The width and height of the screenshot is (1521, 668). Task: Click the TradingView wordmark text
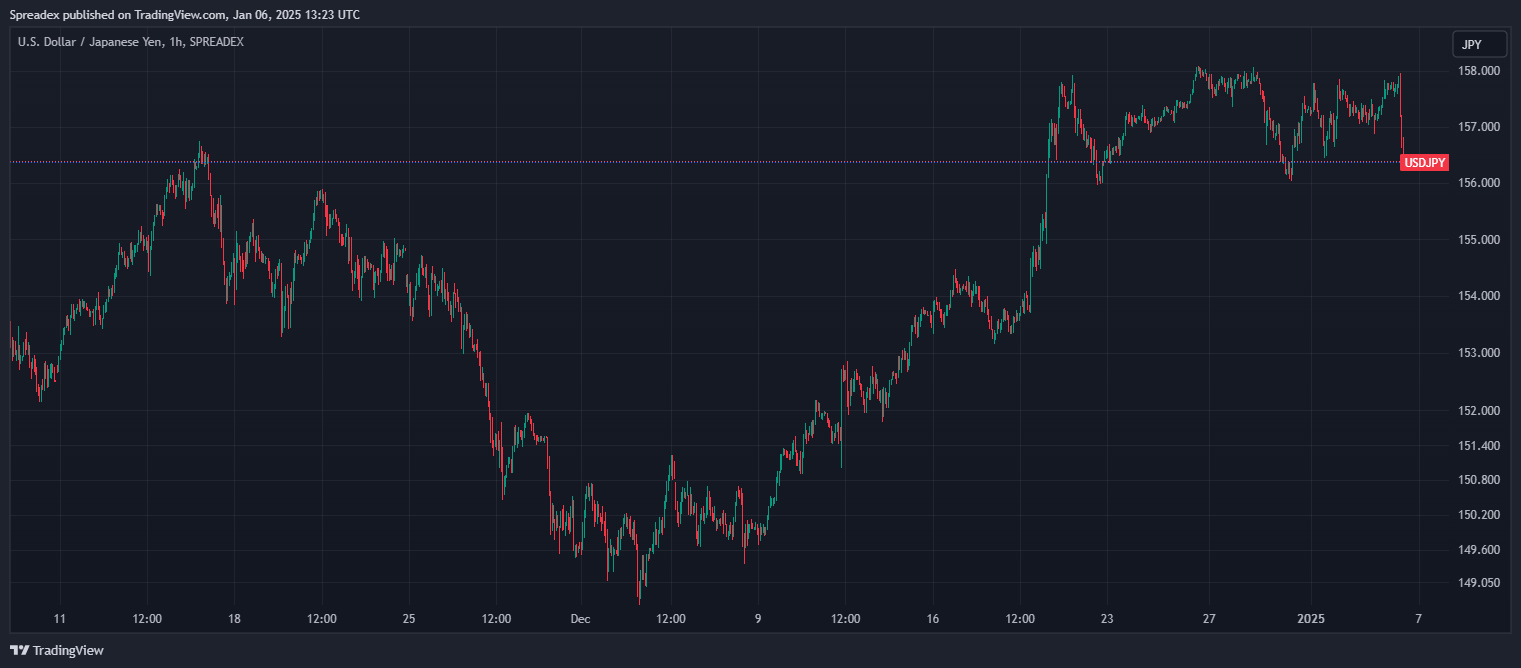click(68, 650)
